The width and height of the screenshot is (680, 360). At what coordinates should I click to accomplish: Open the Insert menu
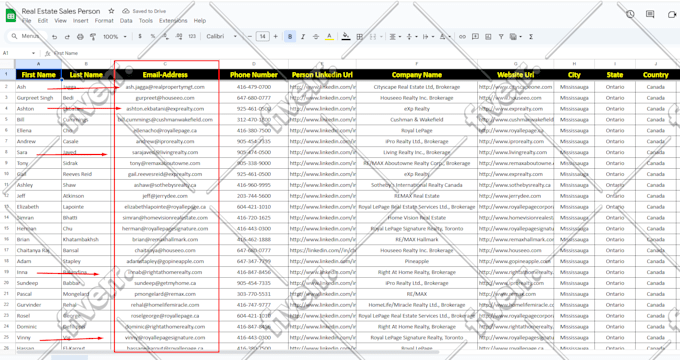click(80, 20)
